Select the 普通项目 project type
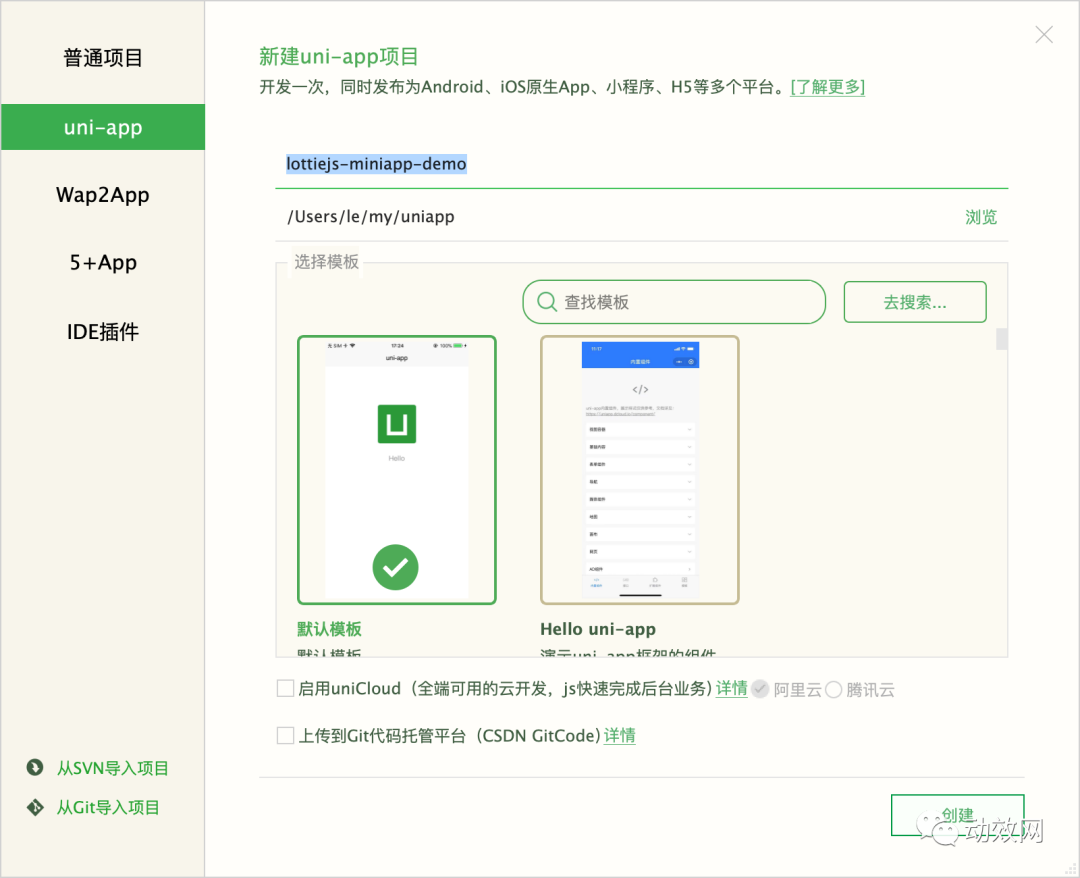The height and width of the screenshot is (878, 1080). pyautogui.click(x=103, y=58)
